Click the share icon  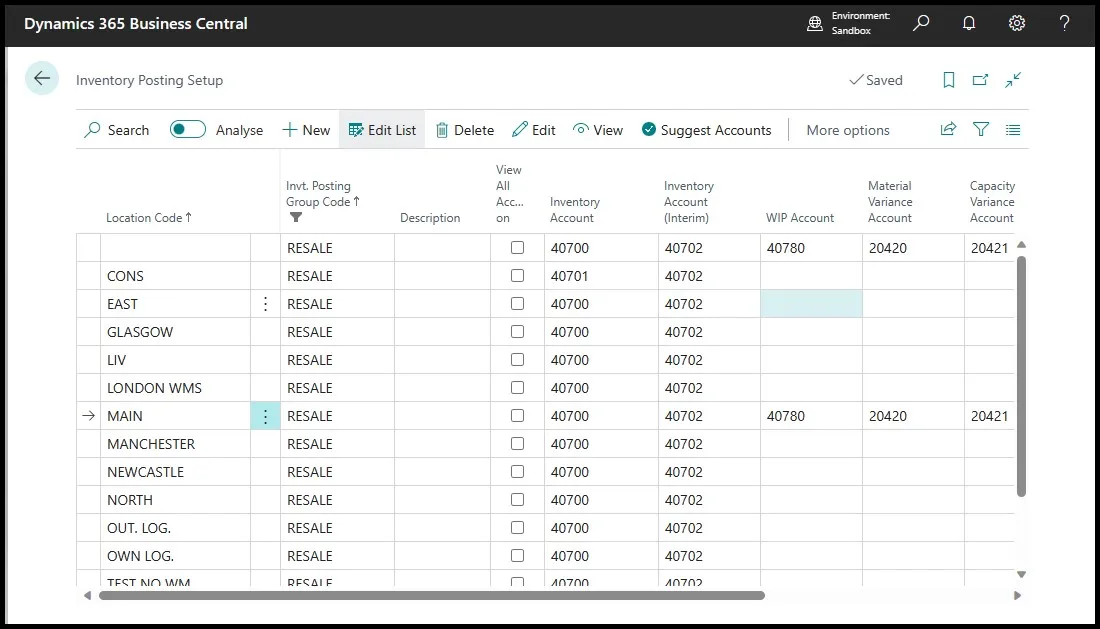pos(948,129)
